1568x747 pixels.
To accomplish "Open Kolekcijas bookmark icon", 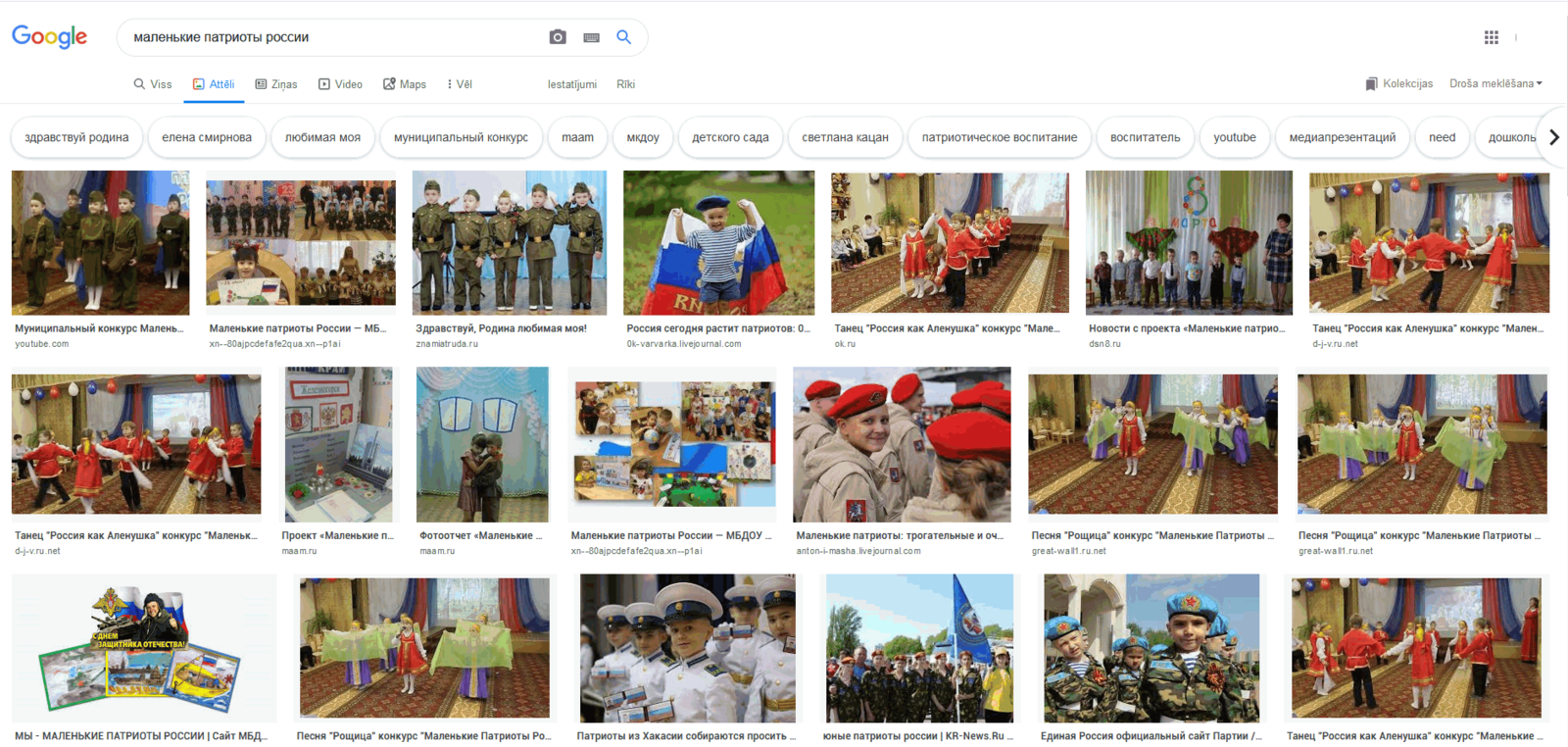I will tap(1371, 84).
